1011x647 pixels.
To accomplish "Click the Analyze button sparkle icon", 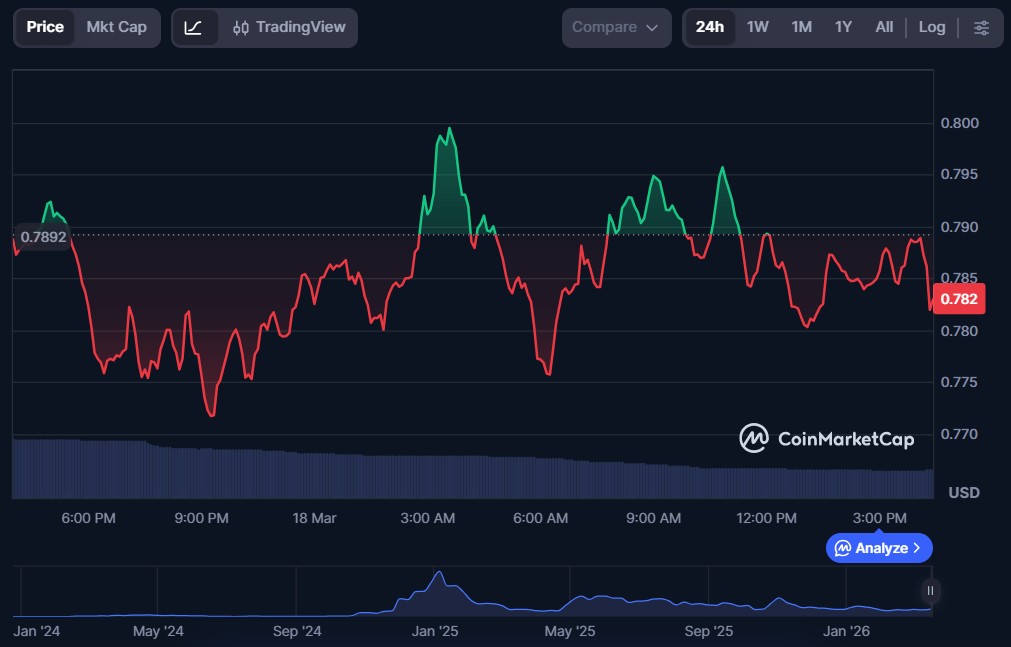I will (843, 548).
